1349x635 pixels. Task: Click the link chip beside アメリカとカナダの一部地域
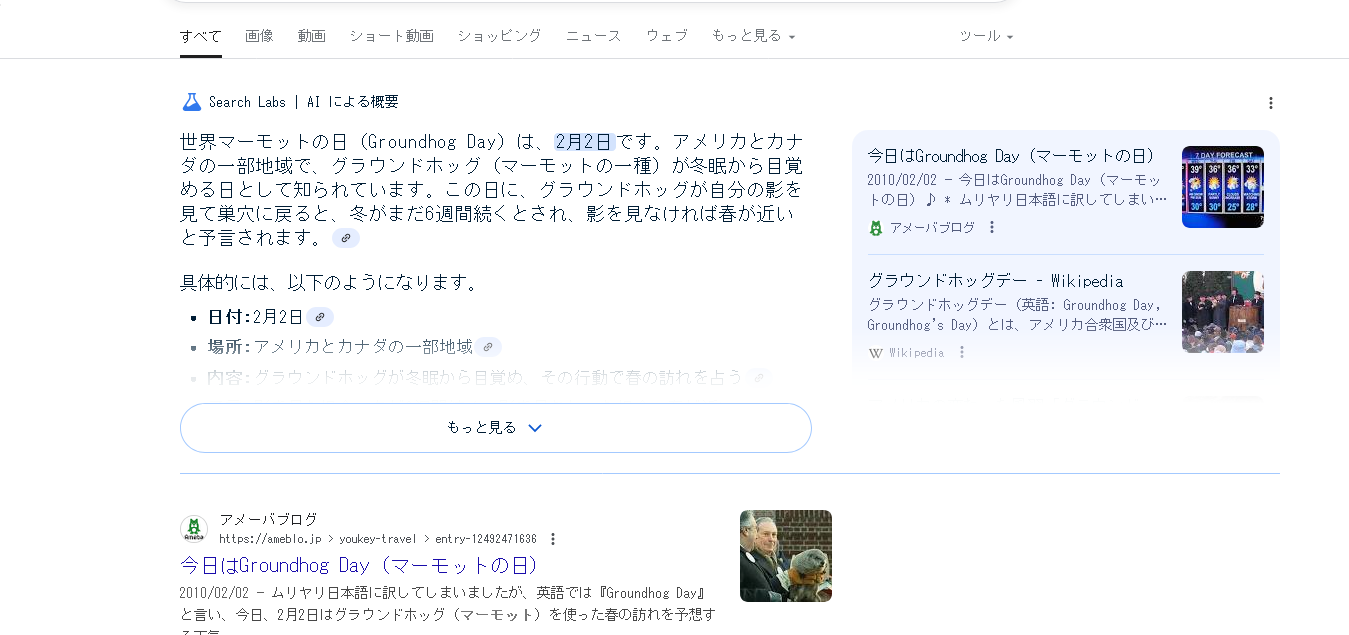click(x=488, y=347)
